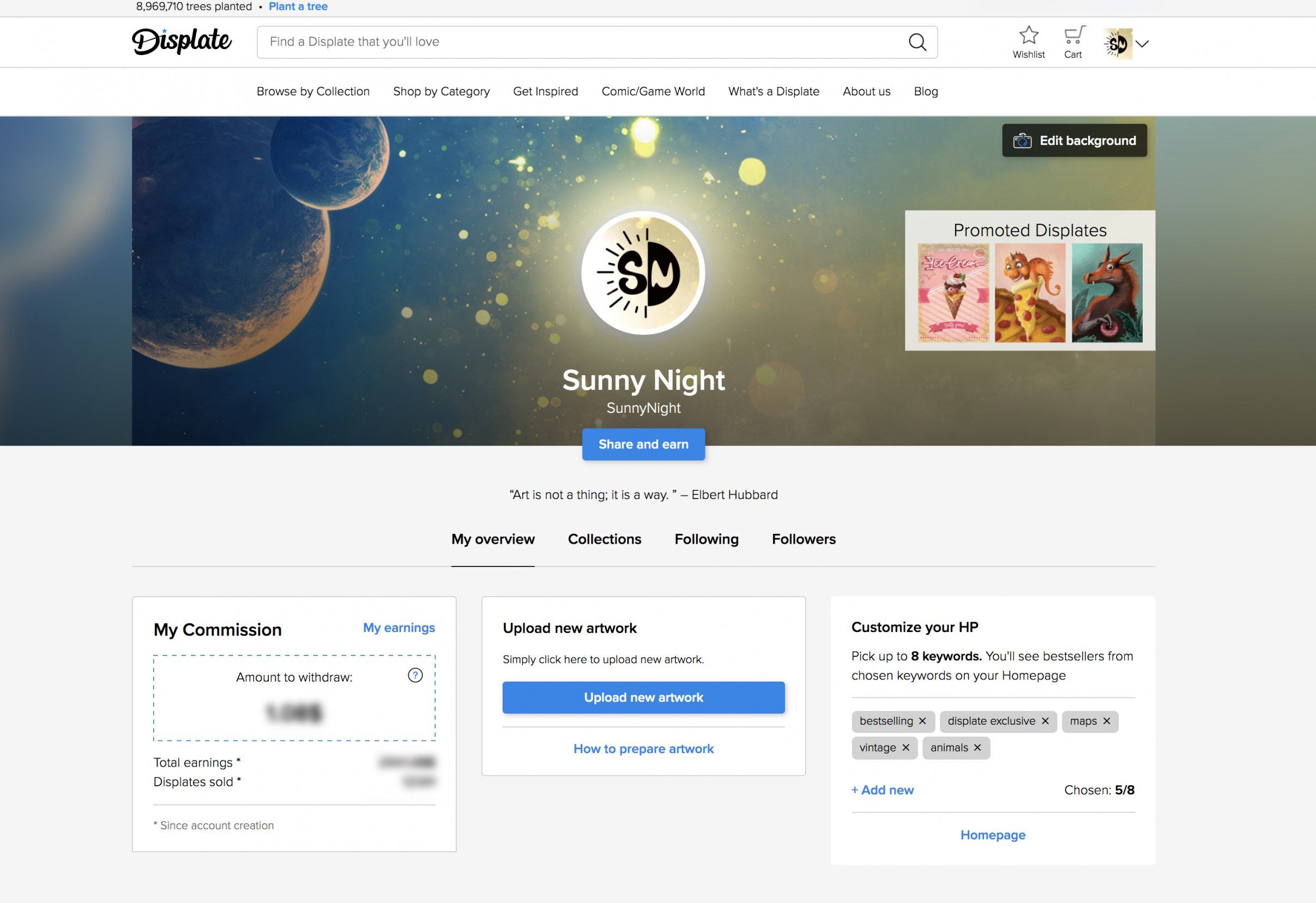1316x903 pixels.
Task: Remove the animals keyword tag
Action: pos(977,748)
